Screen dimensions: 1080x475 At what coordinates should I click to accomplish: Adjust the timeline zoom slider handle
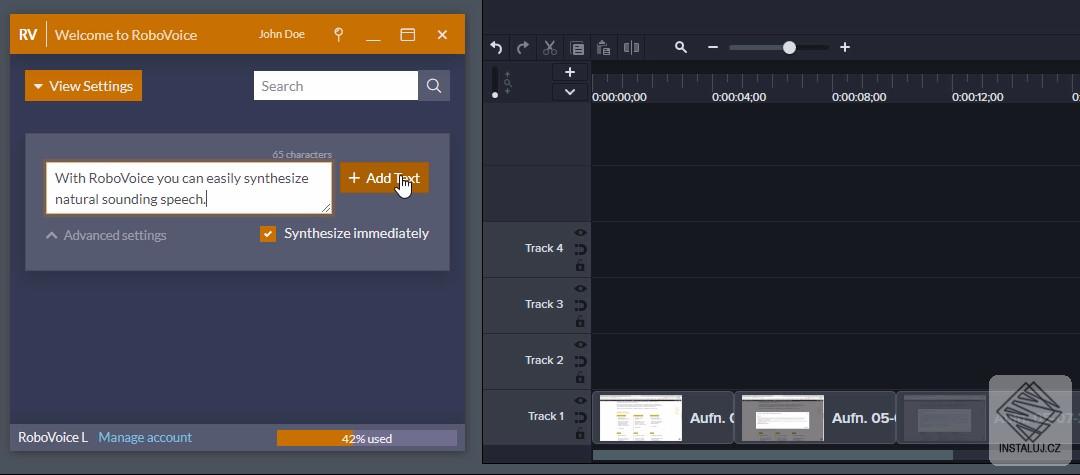click(x=789, y=47)
